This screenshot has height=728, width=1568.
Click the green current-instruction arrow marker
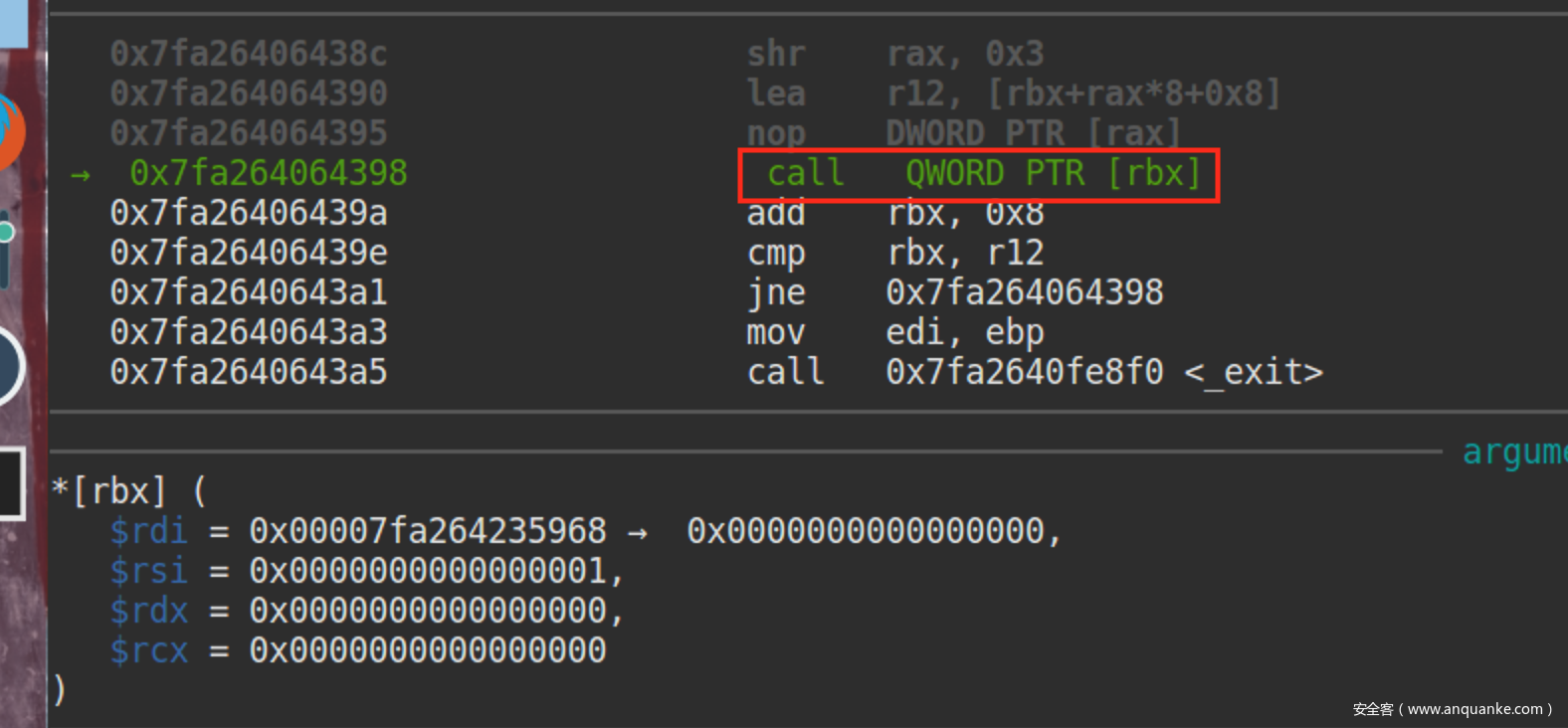coord(81,176)
